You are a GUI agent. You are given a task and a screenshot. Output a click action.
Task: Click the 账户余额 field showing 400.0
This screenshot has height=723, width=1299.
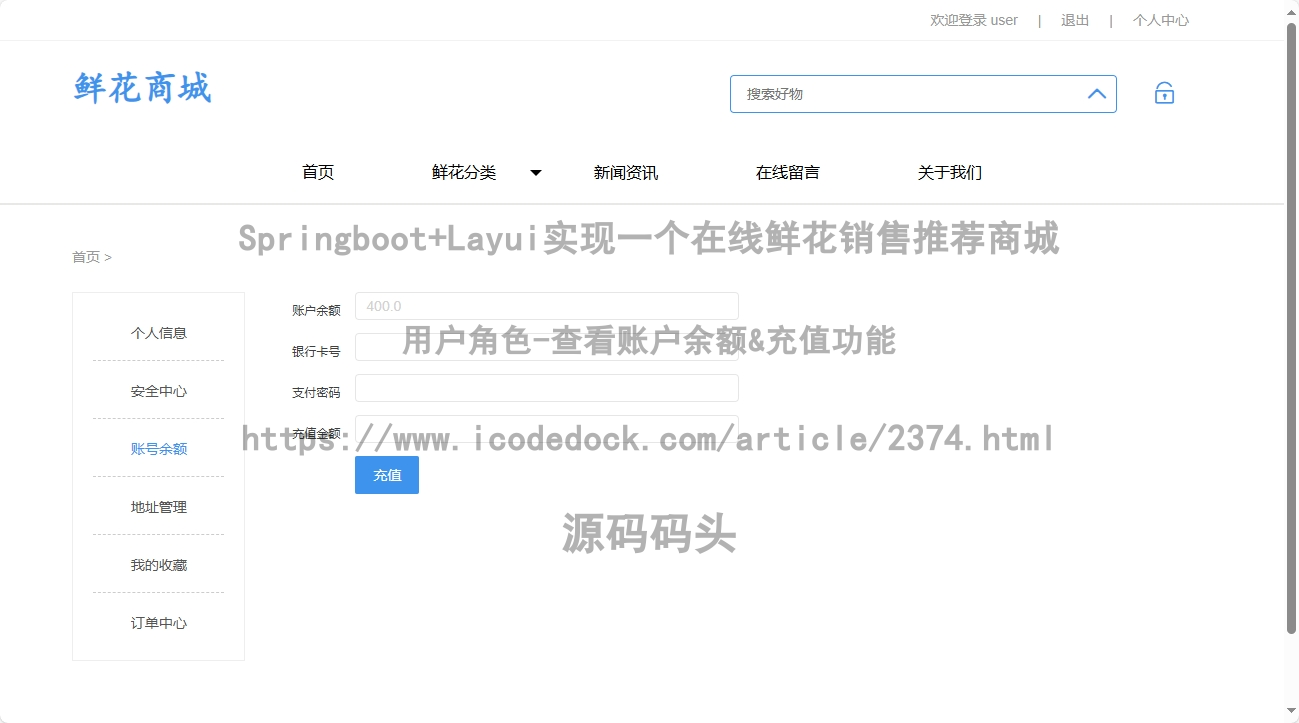click(x=547, y=306)
